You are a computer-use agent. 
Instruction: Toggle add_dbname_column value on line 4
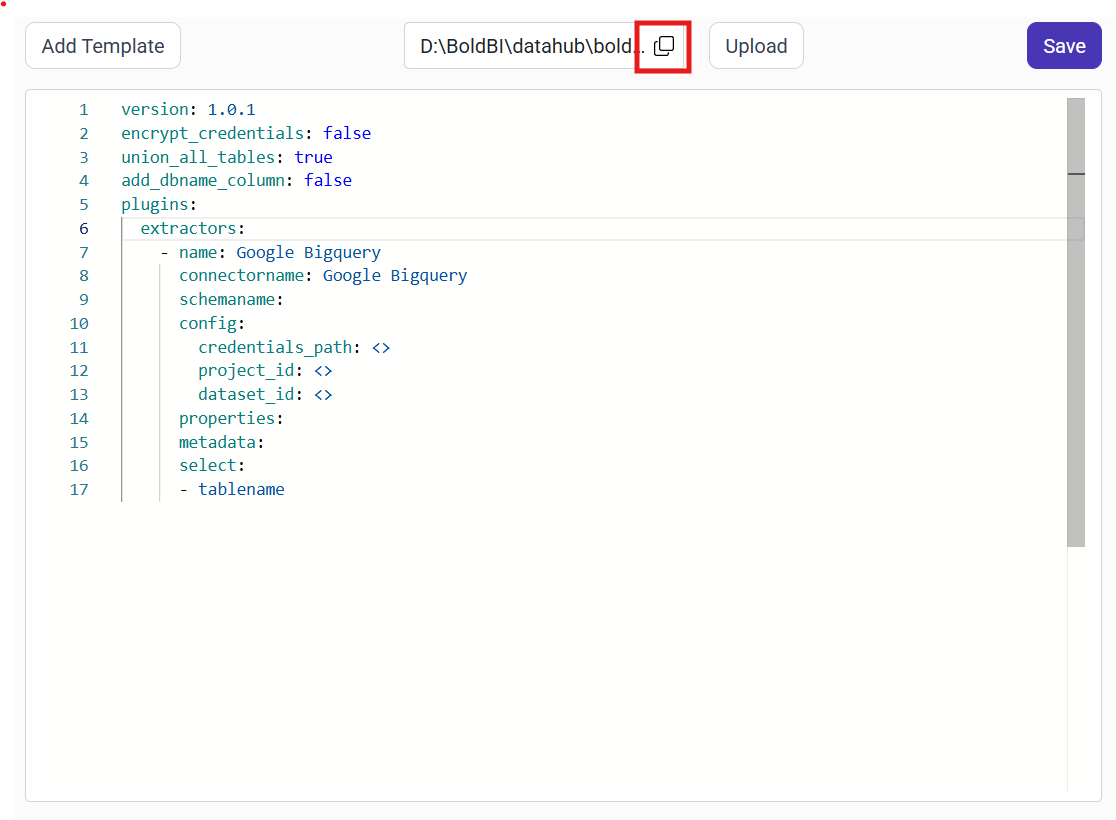328,180
